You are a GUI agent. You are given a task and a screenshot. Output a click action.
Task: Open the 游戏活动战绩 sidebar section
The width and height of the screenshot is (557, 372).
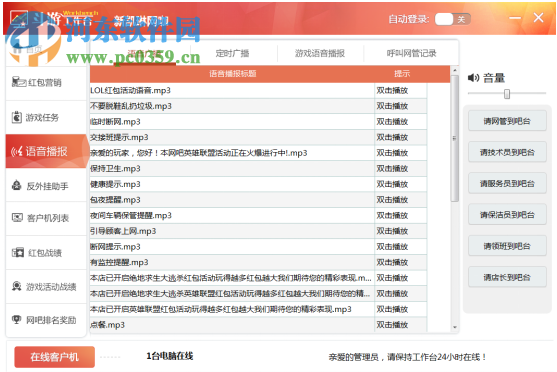click(x=46, y=286)
